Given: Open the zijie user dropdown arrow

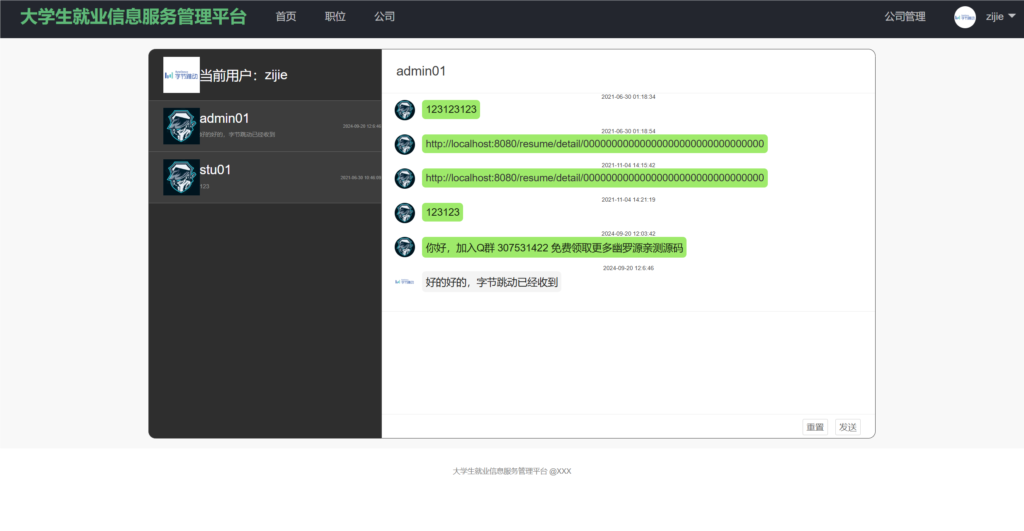Looking at the screenshot, I should 1012,16.
